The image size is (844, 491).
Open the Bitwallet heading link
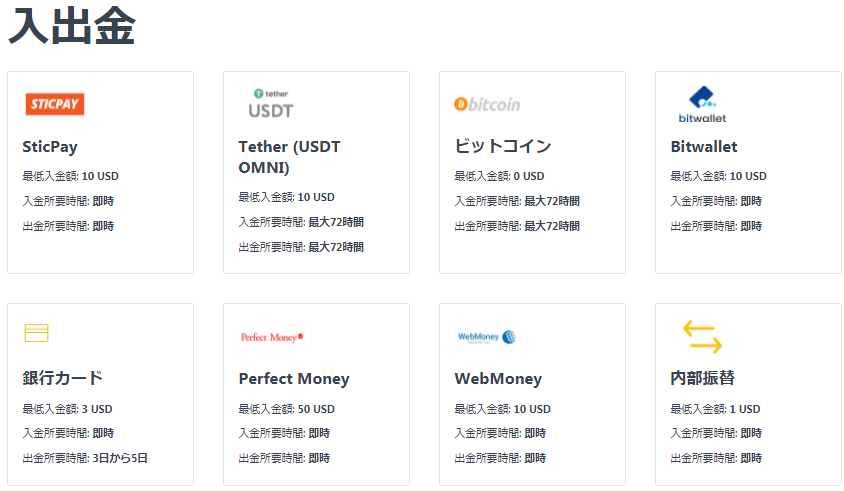click(704, 146)
